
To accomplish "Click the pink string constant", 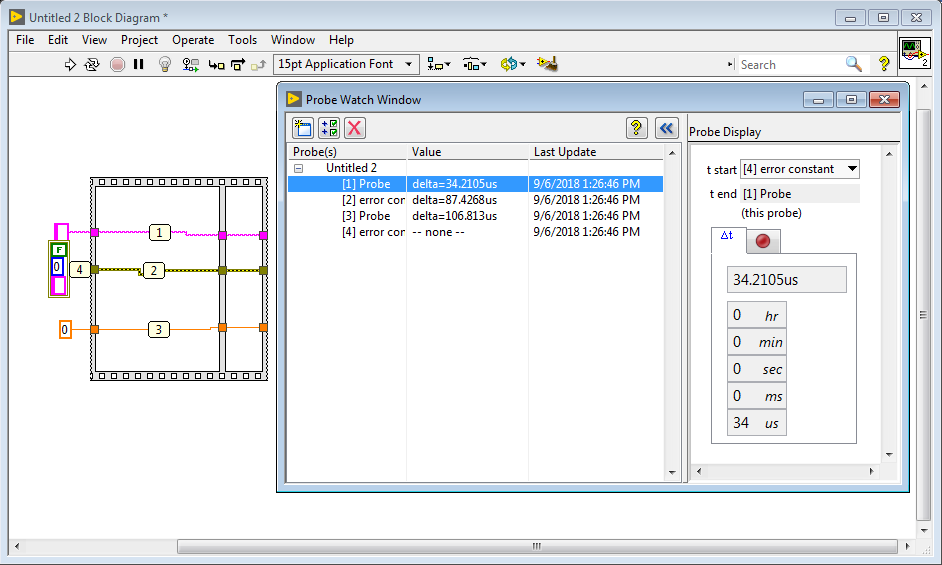I will click(x=61, y=231).
